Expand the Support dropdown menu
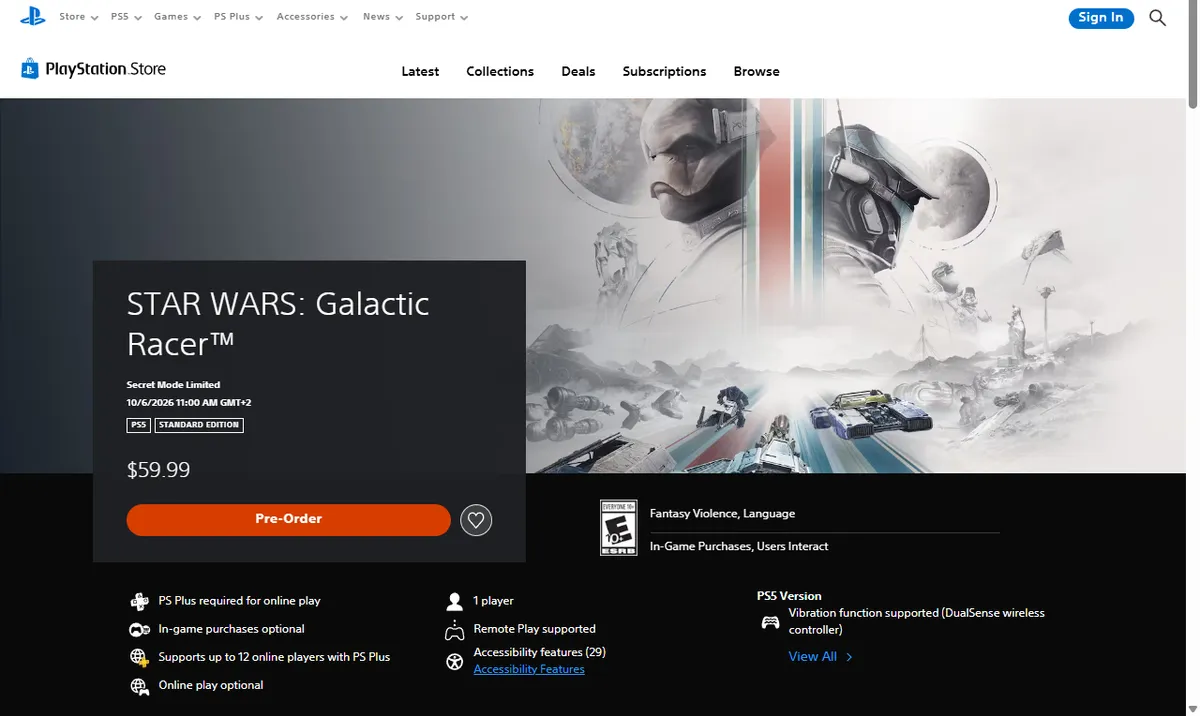The height and width of the screenshot is (716, 1200). [x=441, y=17]
